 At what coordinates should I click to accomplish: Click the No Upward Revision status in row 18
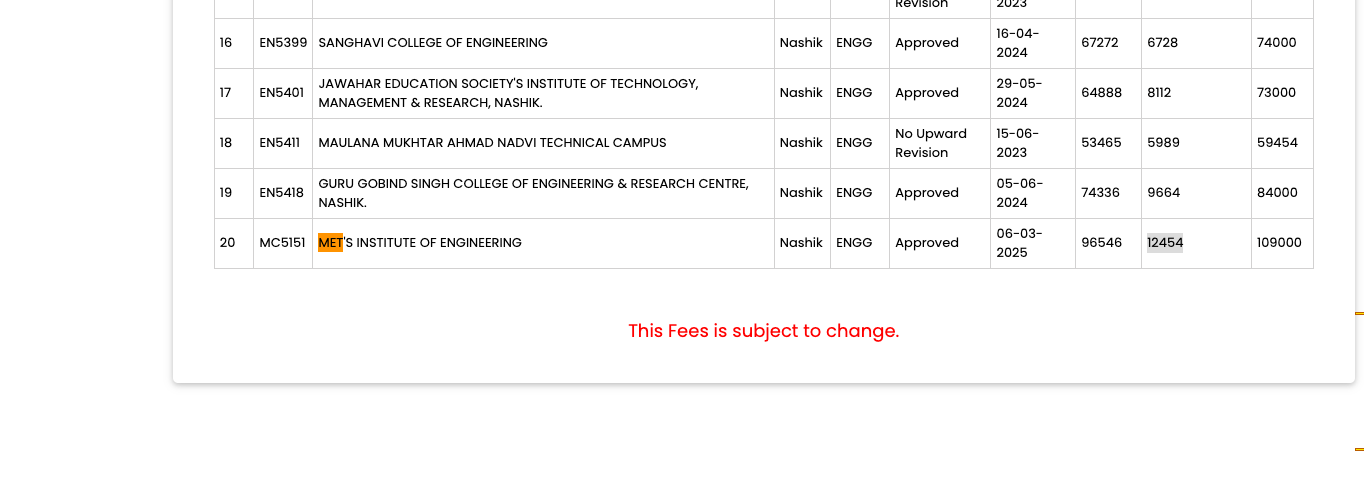click(931, 143)
